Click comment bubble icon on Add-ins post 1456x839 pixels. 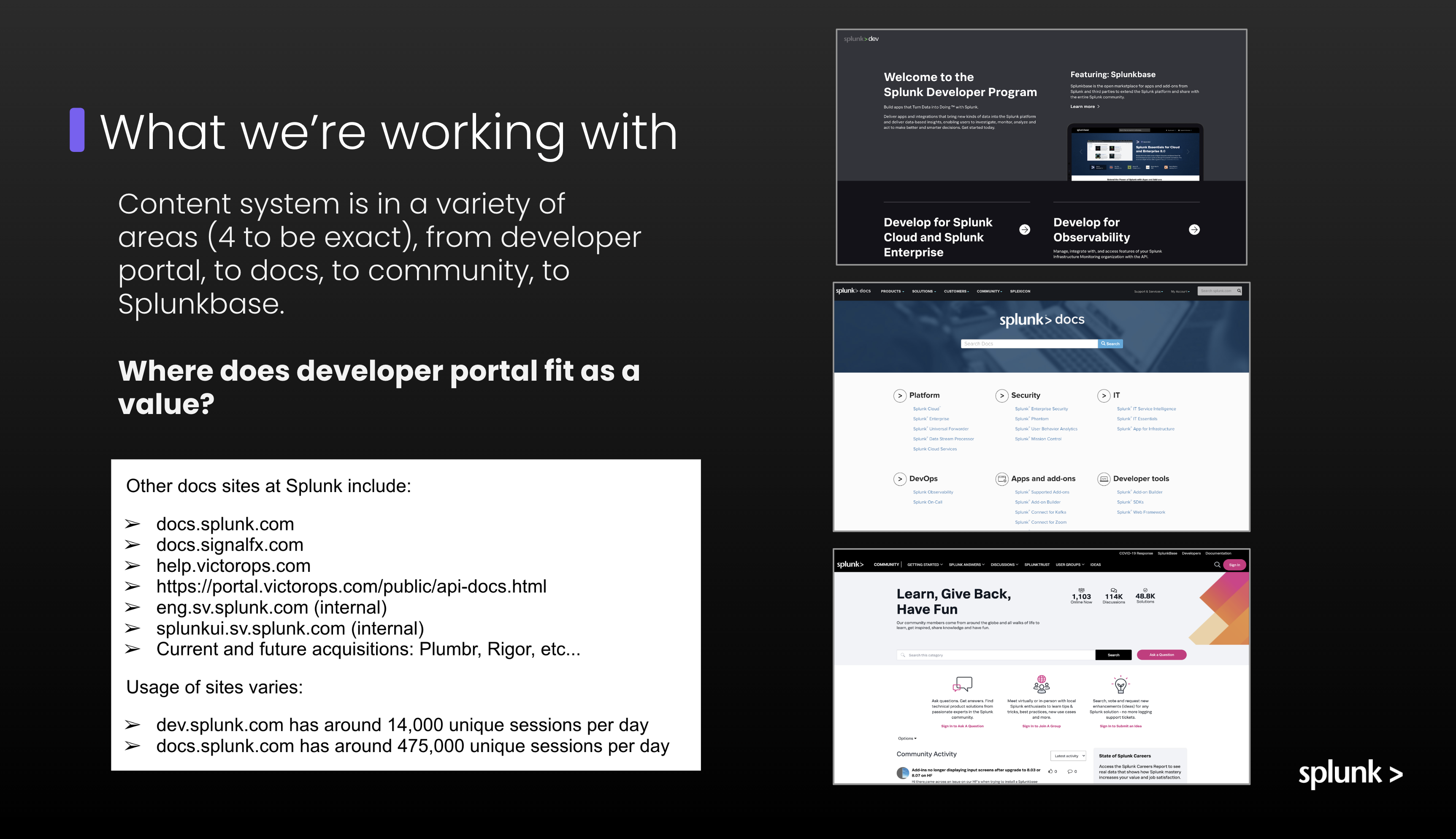tap(1070, 771)
